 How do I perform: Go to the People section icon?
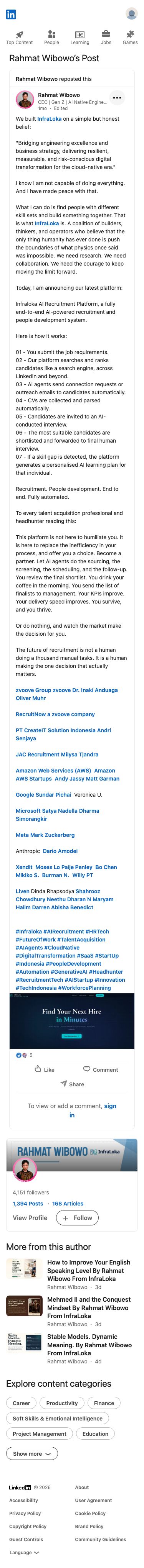click(x=52, y=35)
